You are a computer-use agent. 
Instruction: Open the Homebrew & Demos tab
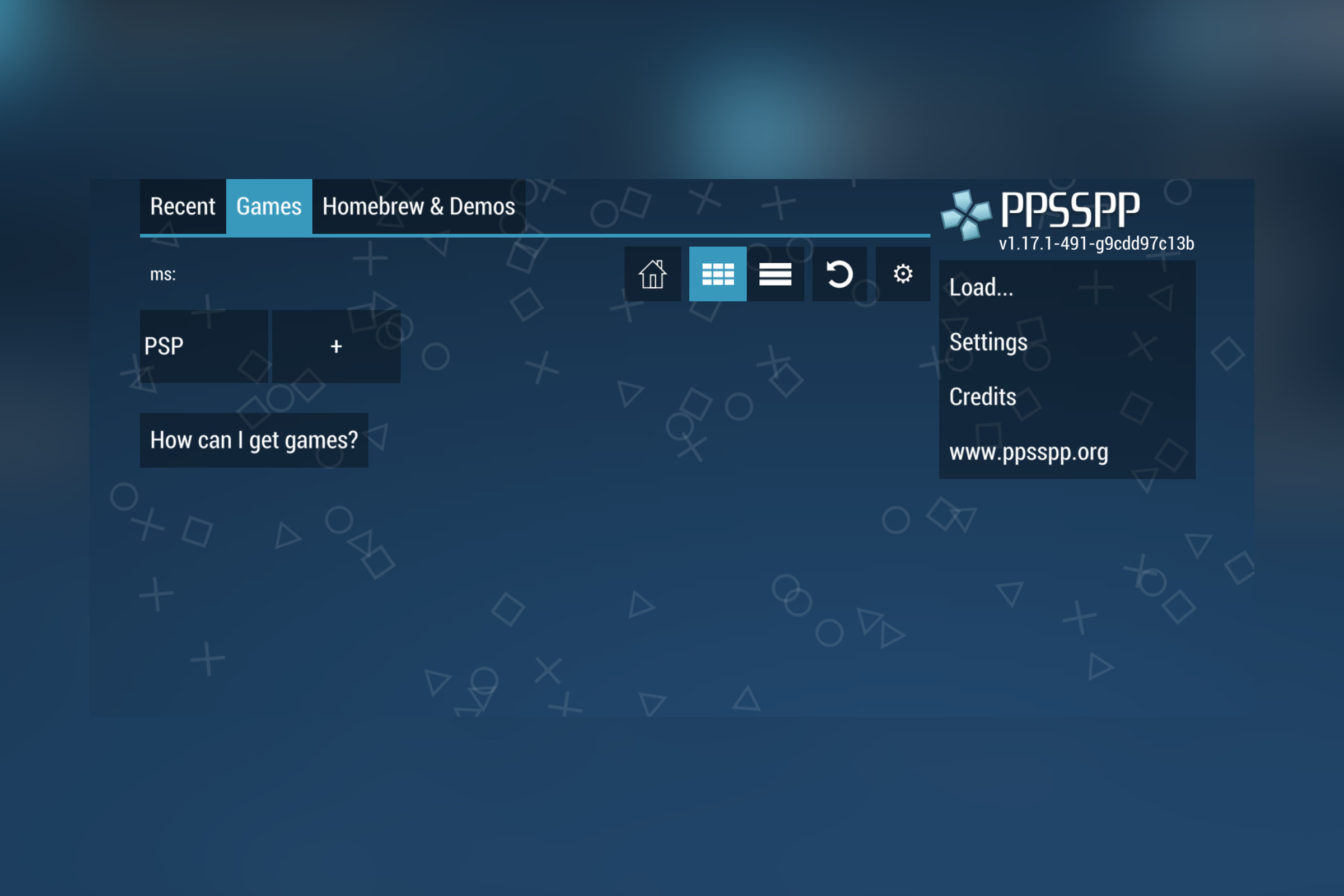point(418,207)
